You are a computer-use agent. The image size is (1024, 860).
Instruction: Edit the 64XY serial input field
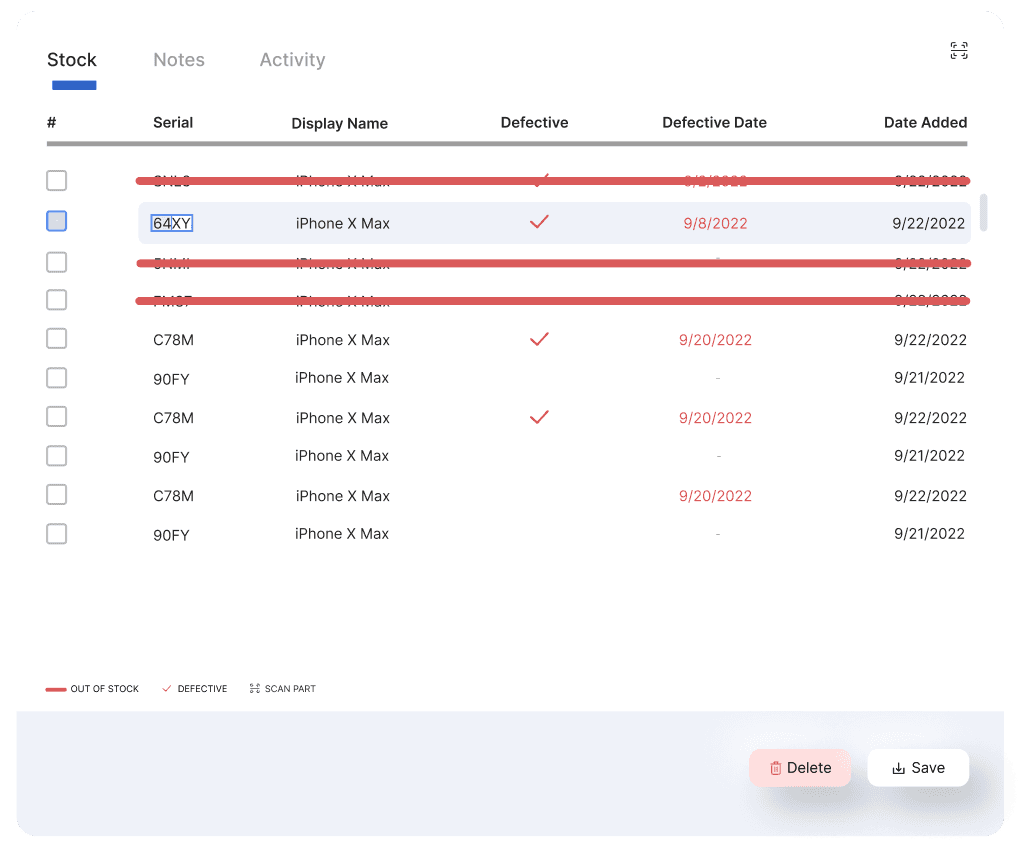pyautogui.click(x=172, y=223)
